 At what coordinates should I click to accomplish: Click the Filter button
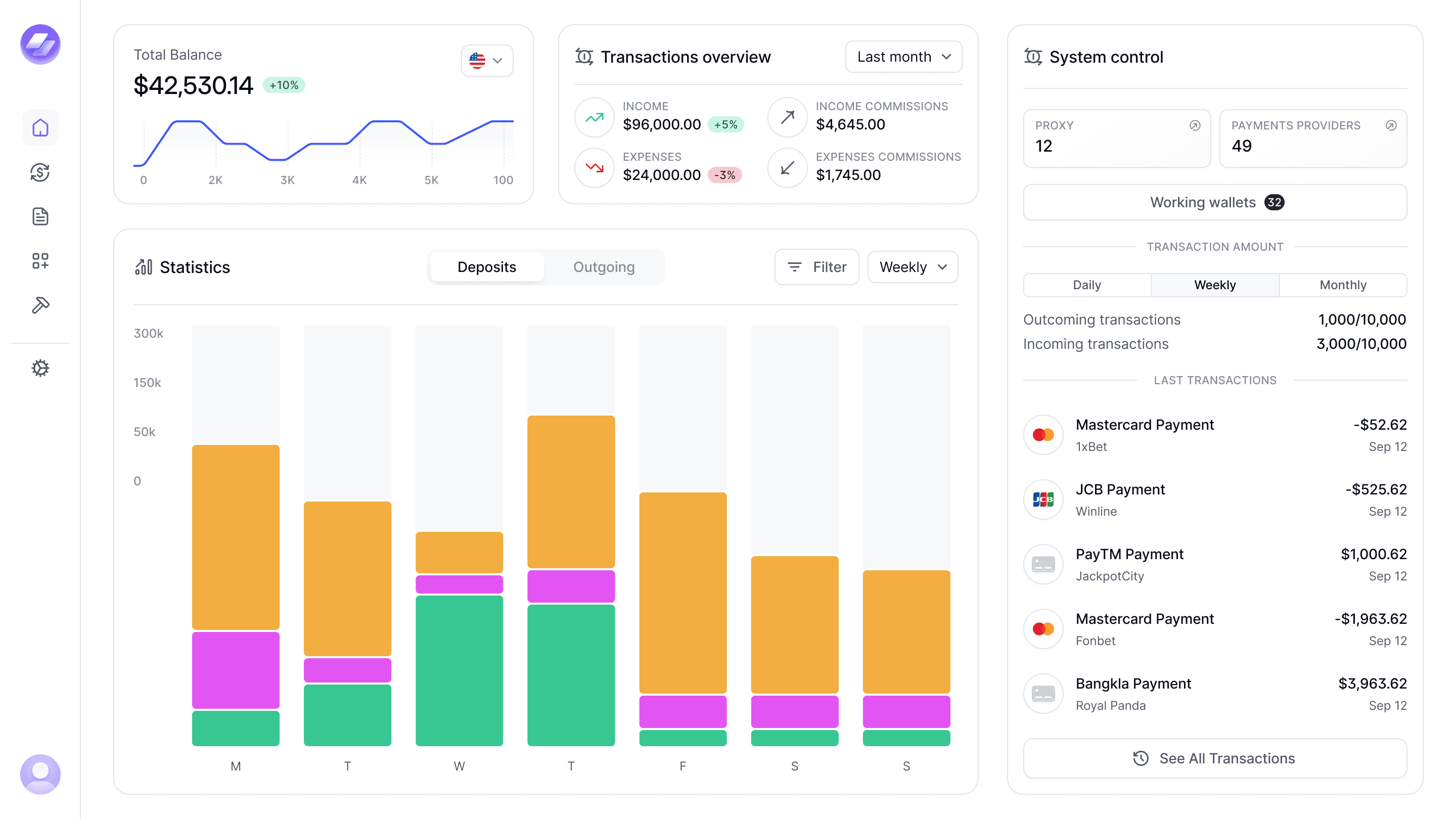(817, 267)
